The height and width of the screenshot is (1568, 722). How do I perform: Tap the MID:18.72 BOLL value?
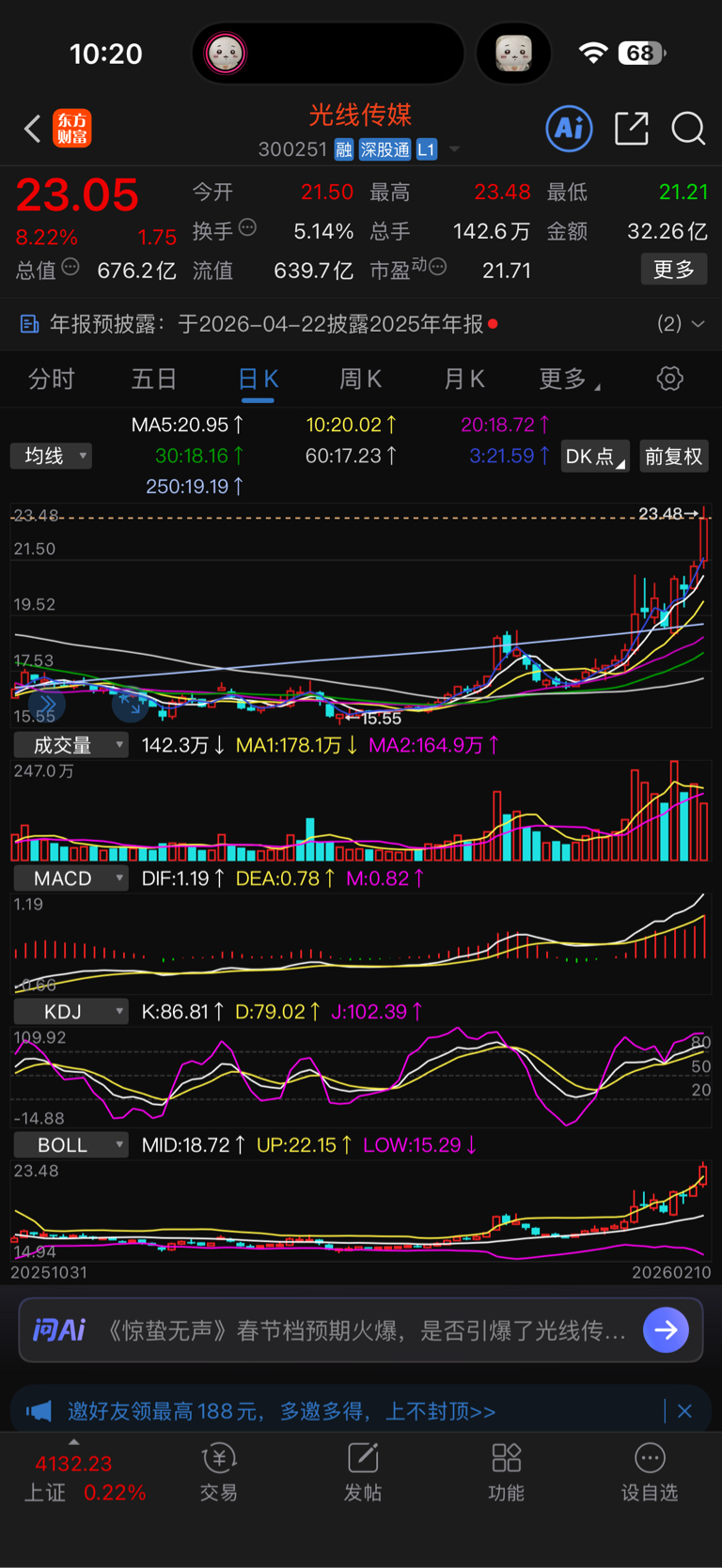[x=194, y=1145]
